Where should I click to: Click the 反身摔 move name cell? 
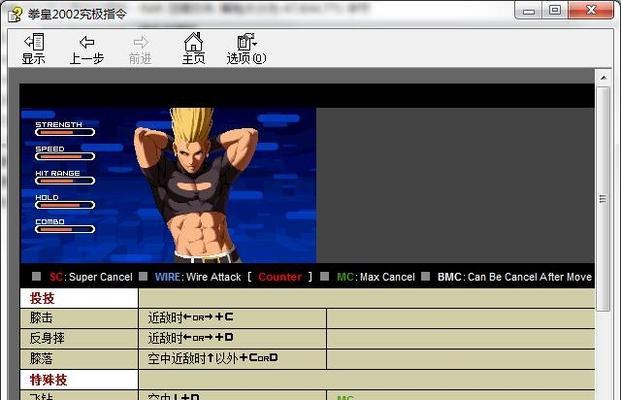79,339
